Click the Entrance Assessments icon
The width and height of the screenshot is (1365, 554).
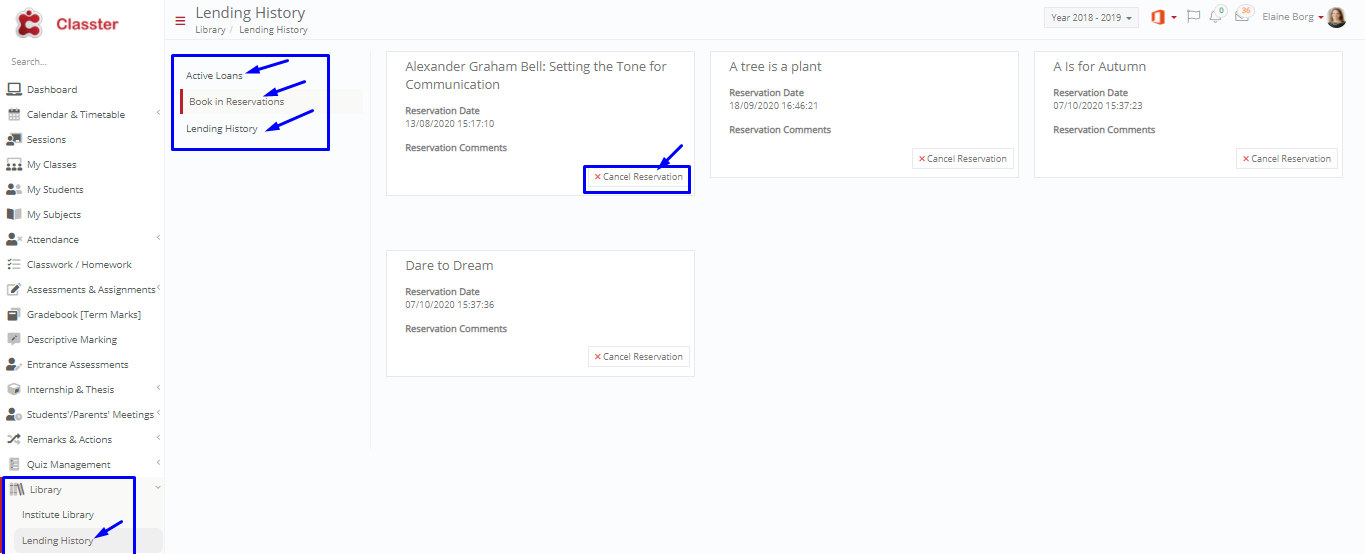tap(14, 365)
